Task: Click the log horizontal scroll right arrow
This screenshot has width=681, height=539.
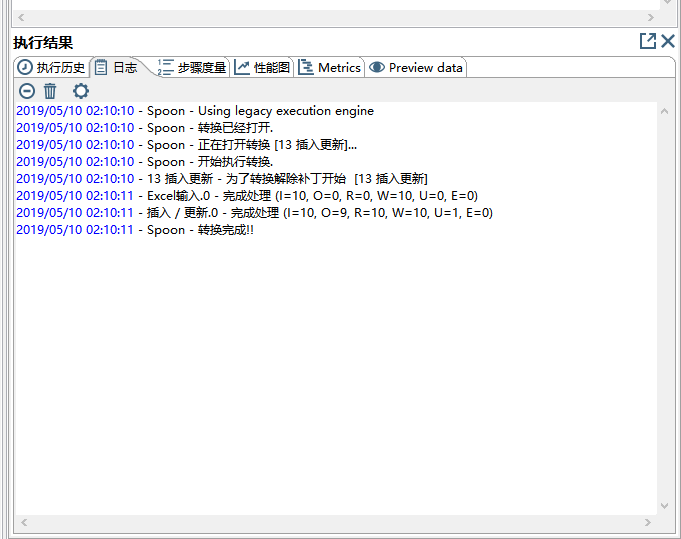Action: (648, 522)
